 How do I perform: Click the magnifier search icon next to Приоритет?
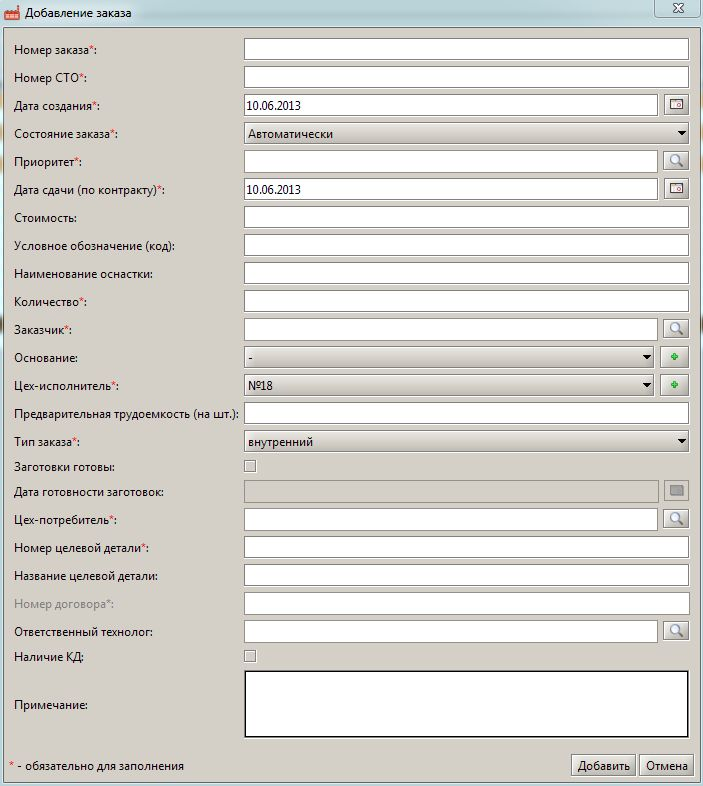(x=676, y=161)
